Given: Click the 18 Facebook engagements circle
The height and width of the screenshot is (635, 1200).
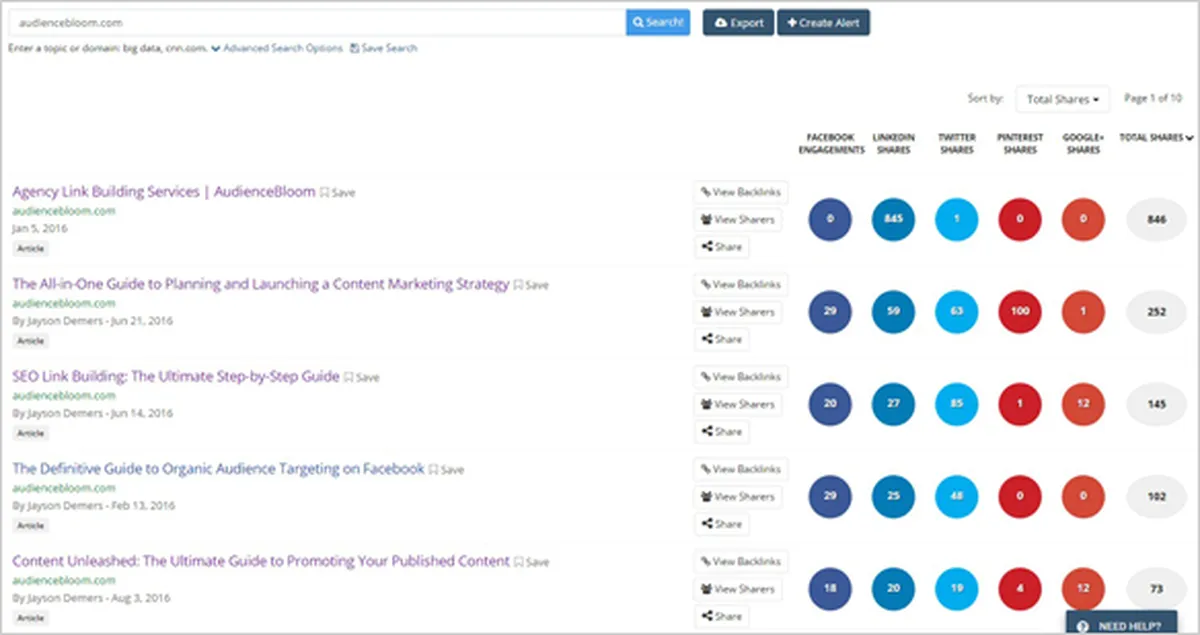Looking at the screenshot, I should (x=830, y=589).
